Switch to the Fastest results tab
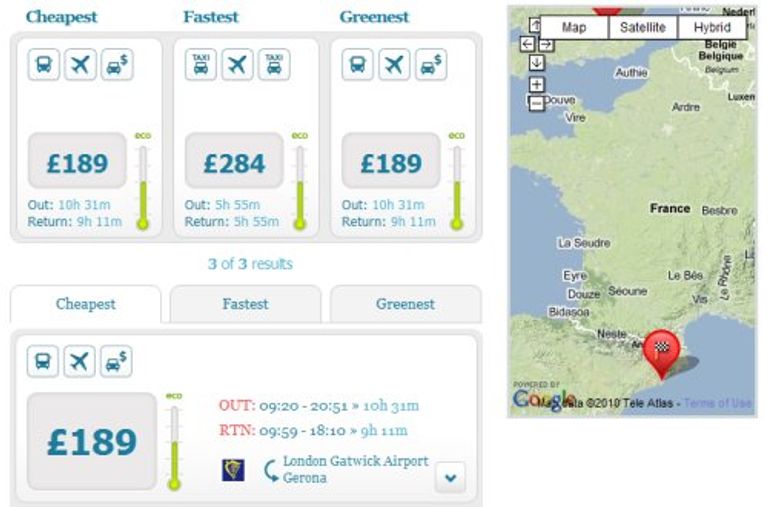The height and width of the screenshot is (507, 768). pyautogui.click(x=245, y=304)
